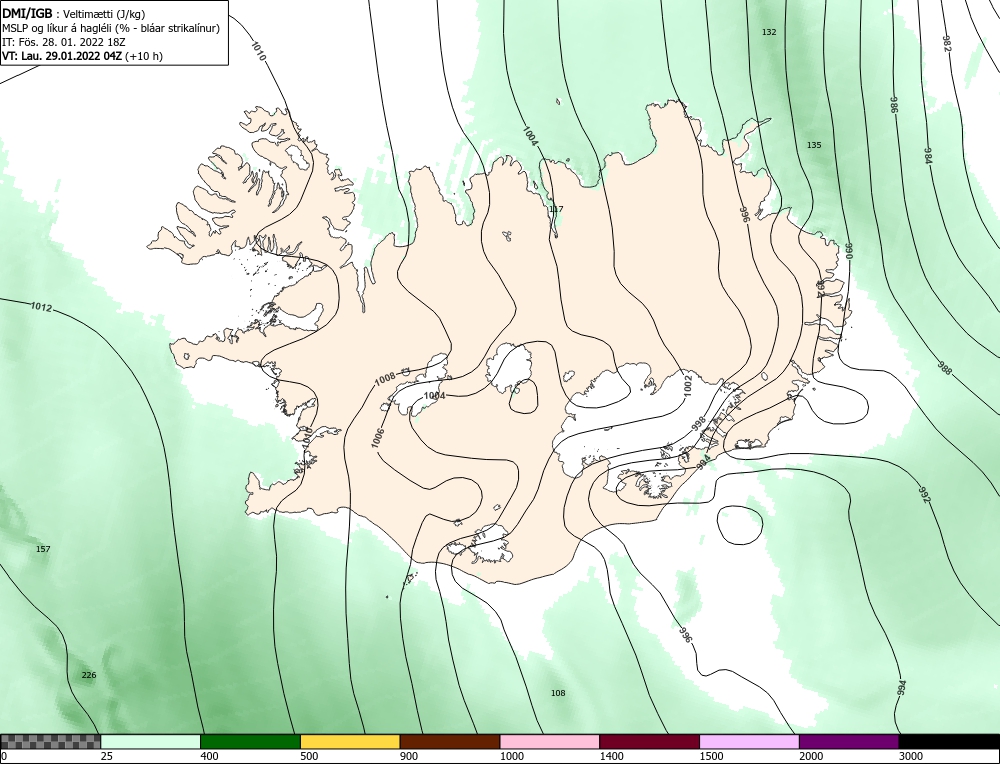Click the 1002 isobar label
The width and height of the screenshot is (1000, 764).
click(687, 385)
